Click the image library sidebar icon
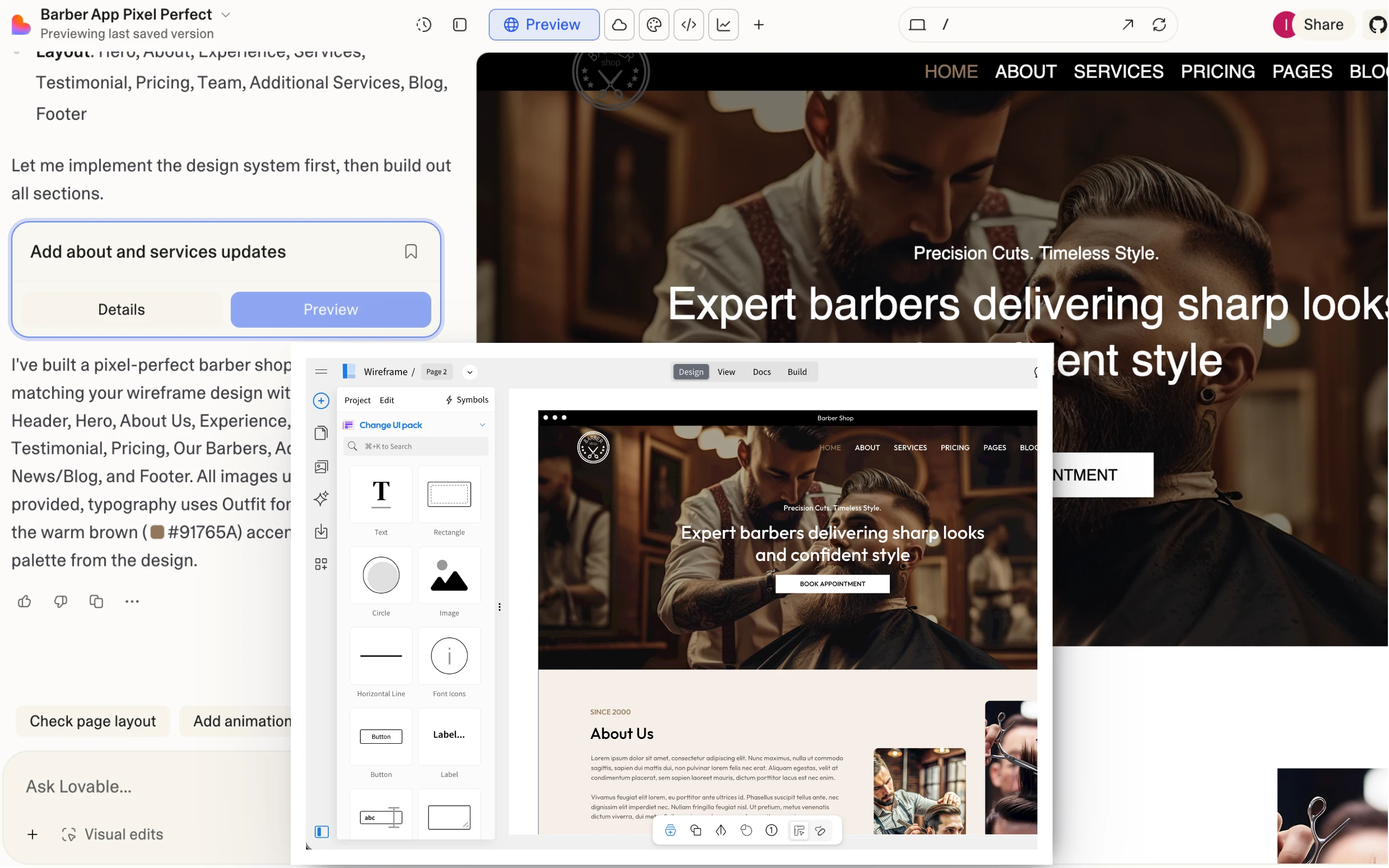Screen dimensions: 1389x868 pyautogui.click(x=321, y=466)
